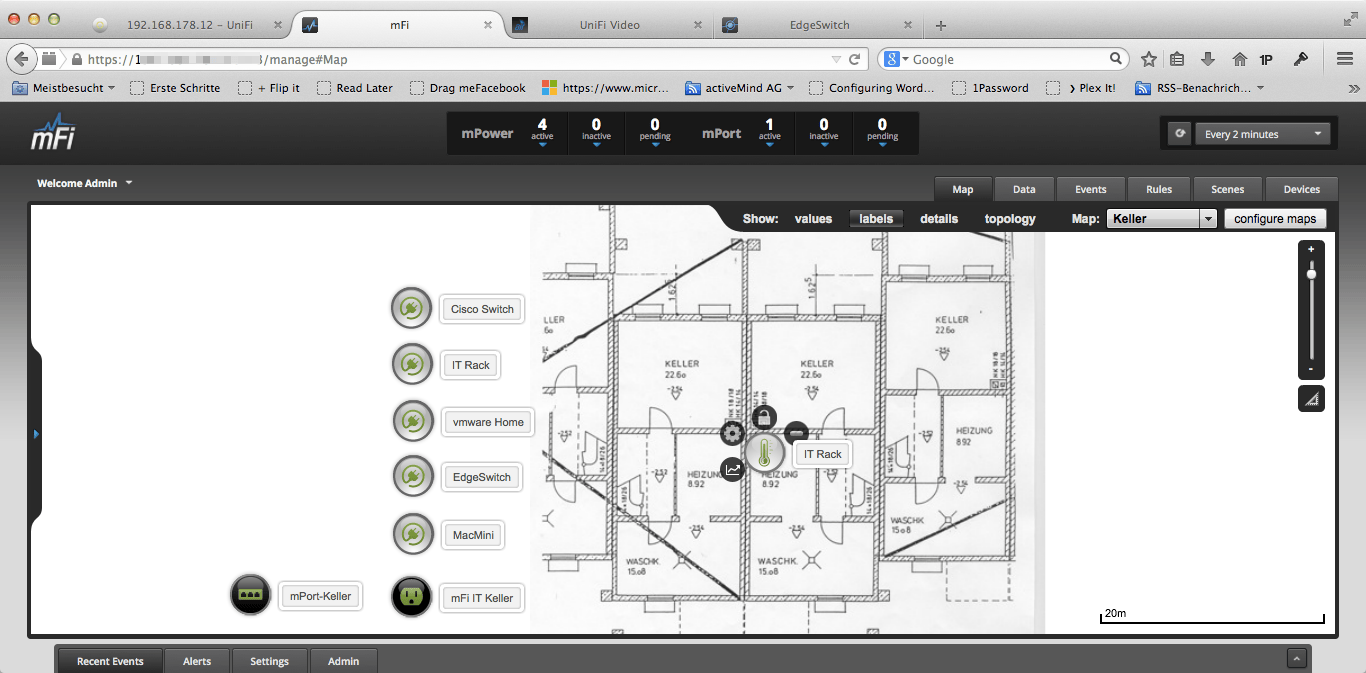
Task: Click the minus remove icon beside the sensor
Action: pos(796,433)
